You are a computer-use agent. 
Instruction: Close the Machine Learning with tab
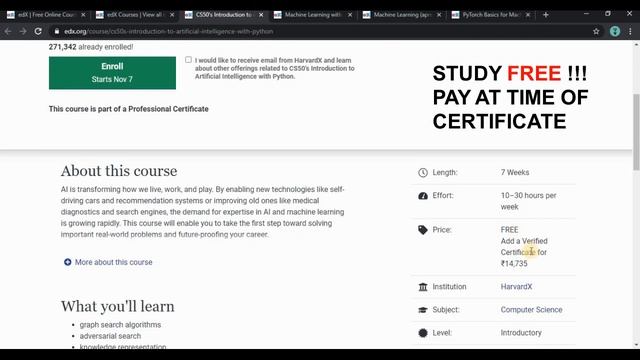click(350, 15)
